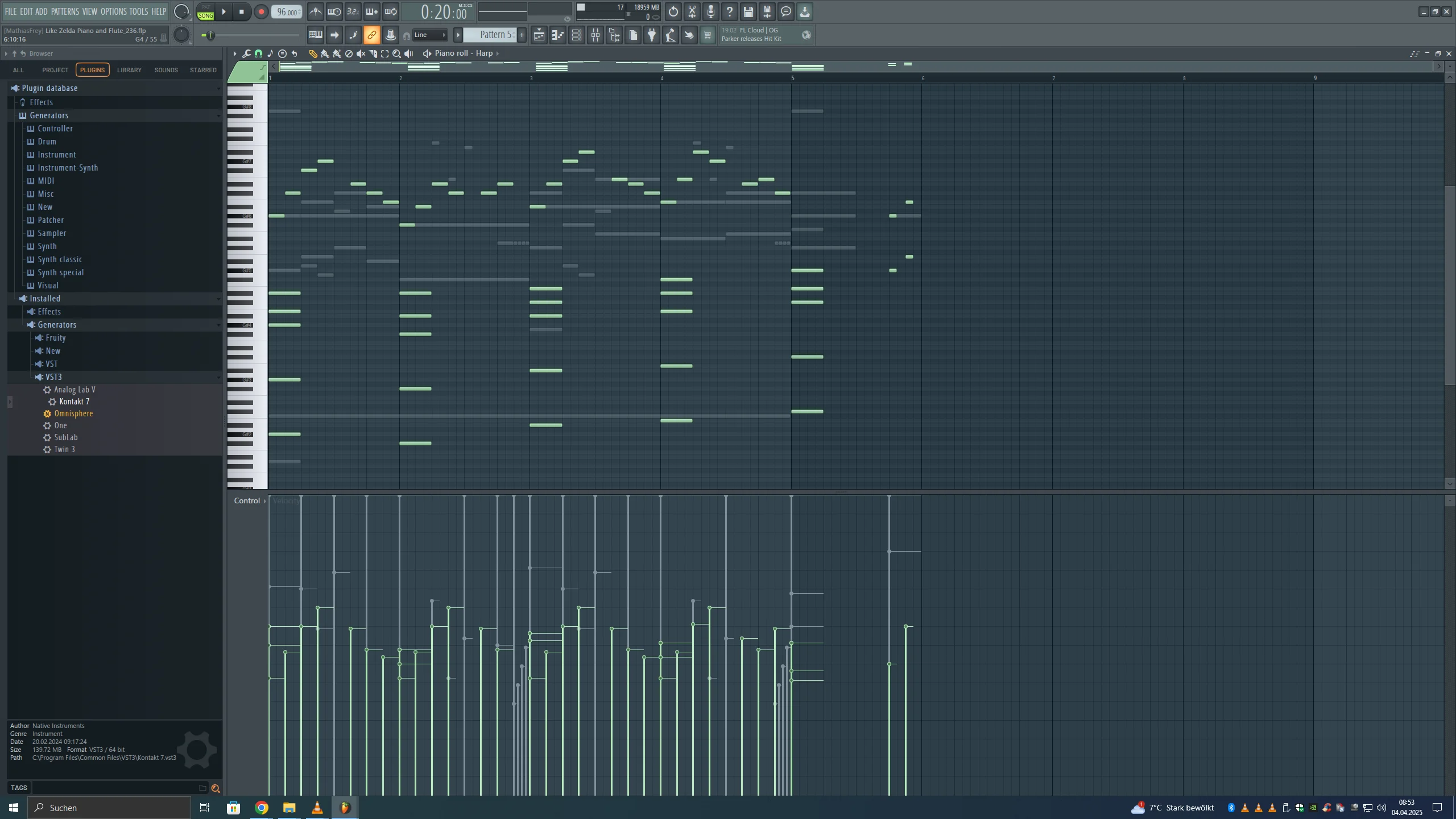Screen dimensions: 1456x819
Task: Open the PATTERNS menu
Action: pos(65,11)
